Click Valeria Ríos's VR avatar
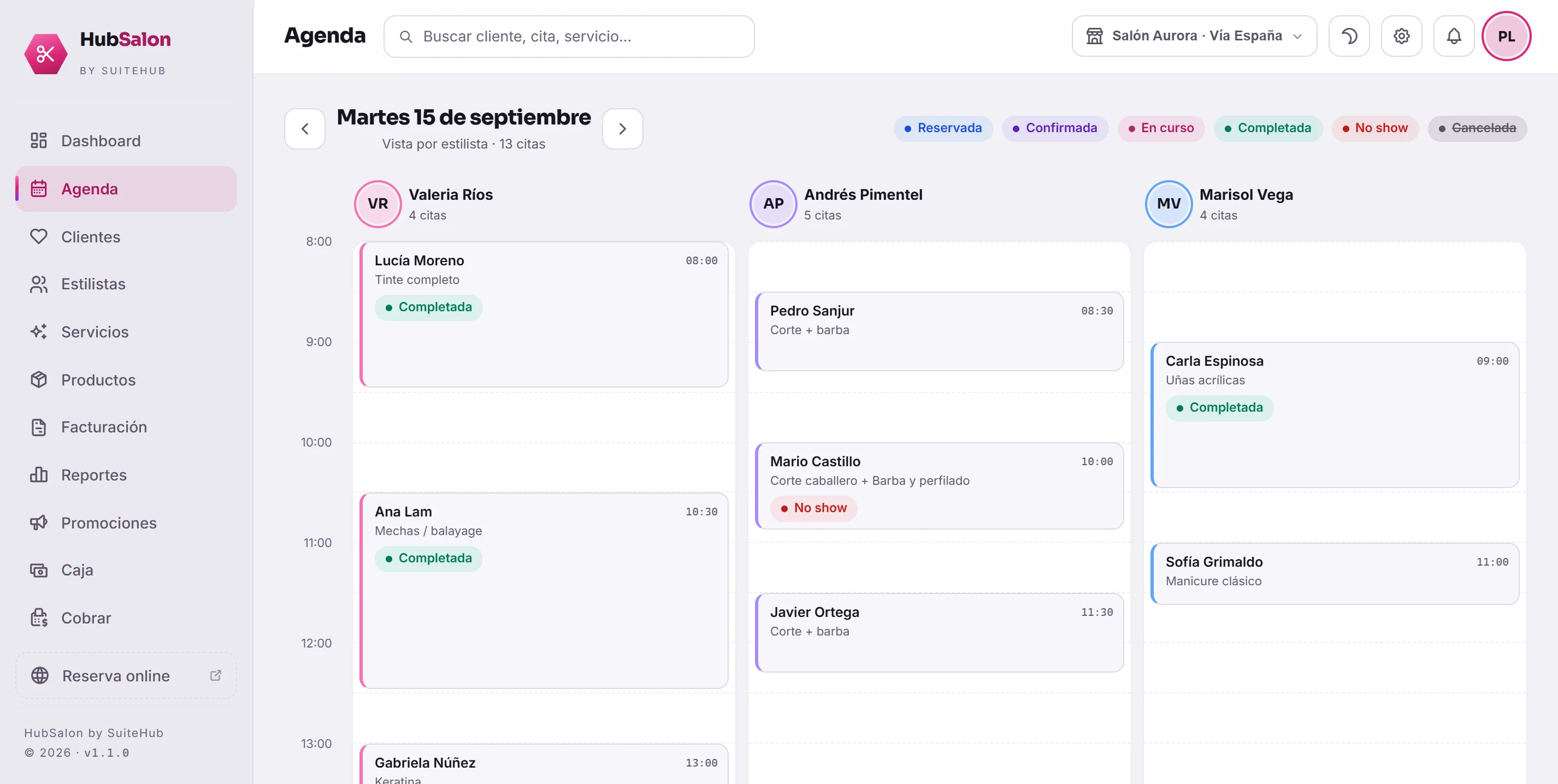 coord(378,204)
